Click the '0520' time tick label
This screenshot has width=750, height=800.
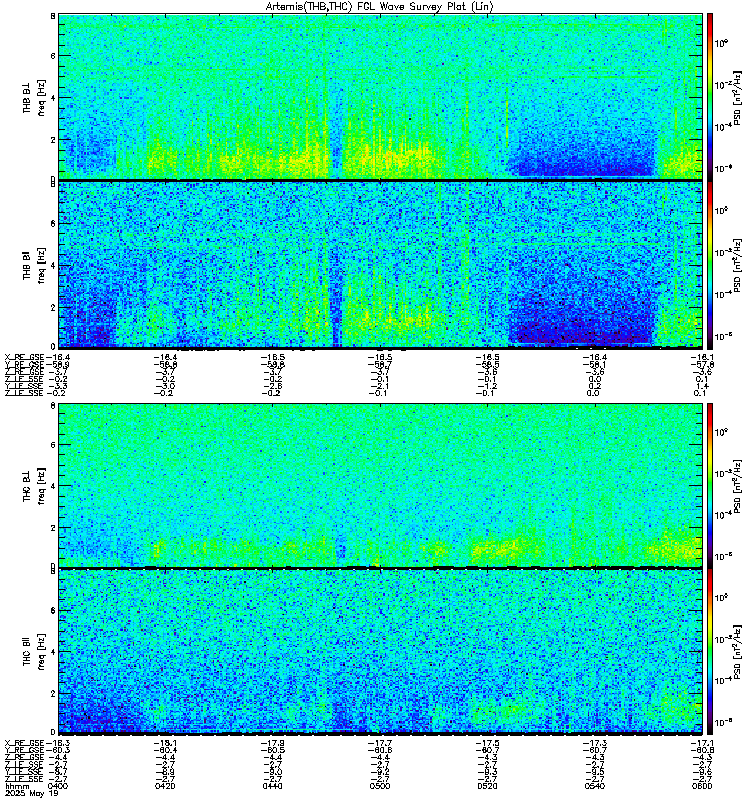pos(487,786)
